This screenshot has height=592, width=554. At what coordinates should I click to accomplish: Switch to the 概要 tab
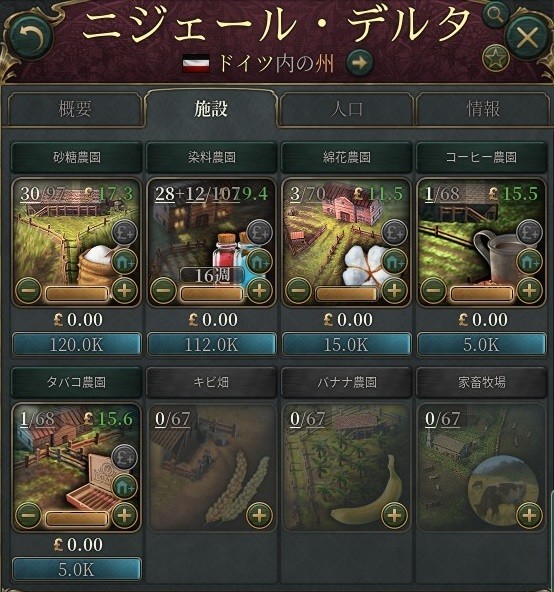75,109
